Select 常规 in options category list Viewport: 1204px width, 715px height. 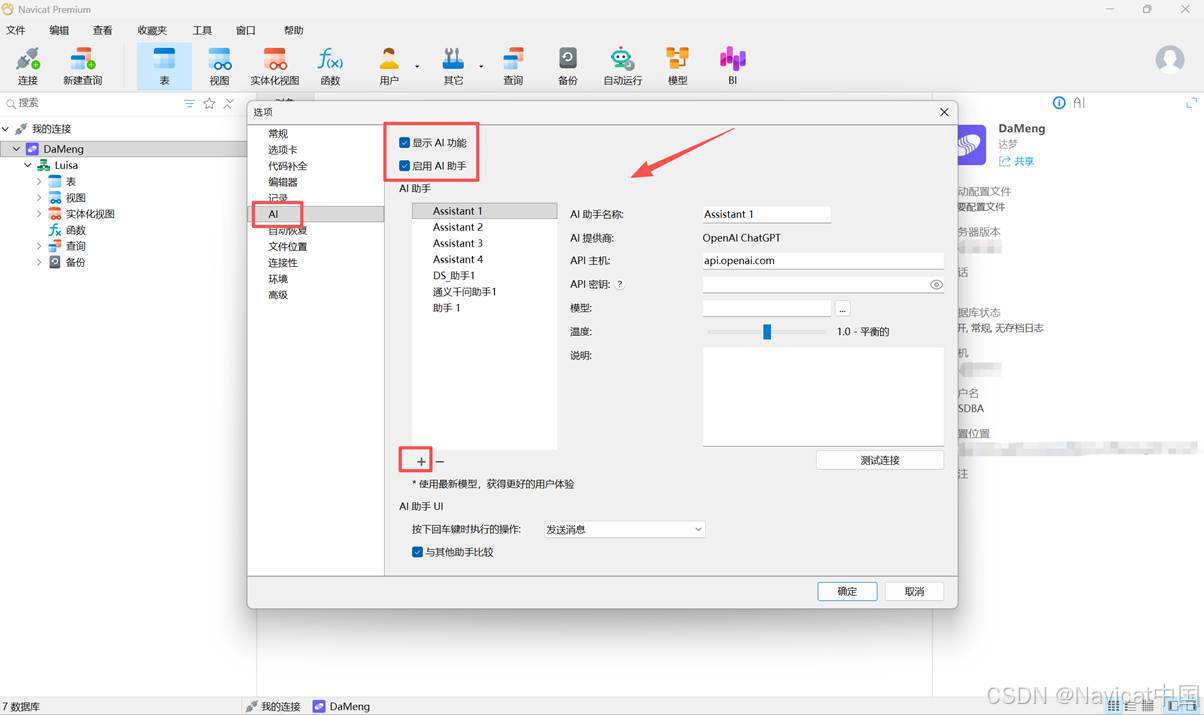pyautogui.click(x=278, y=134)
